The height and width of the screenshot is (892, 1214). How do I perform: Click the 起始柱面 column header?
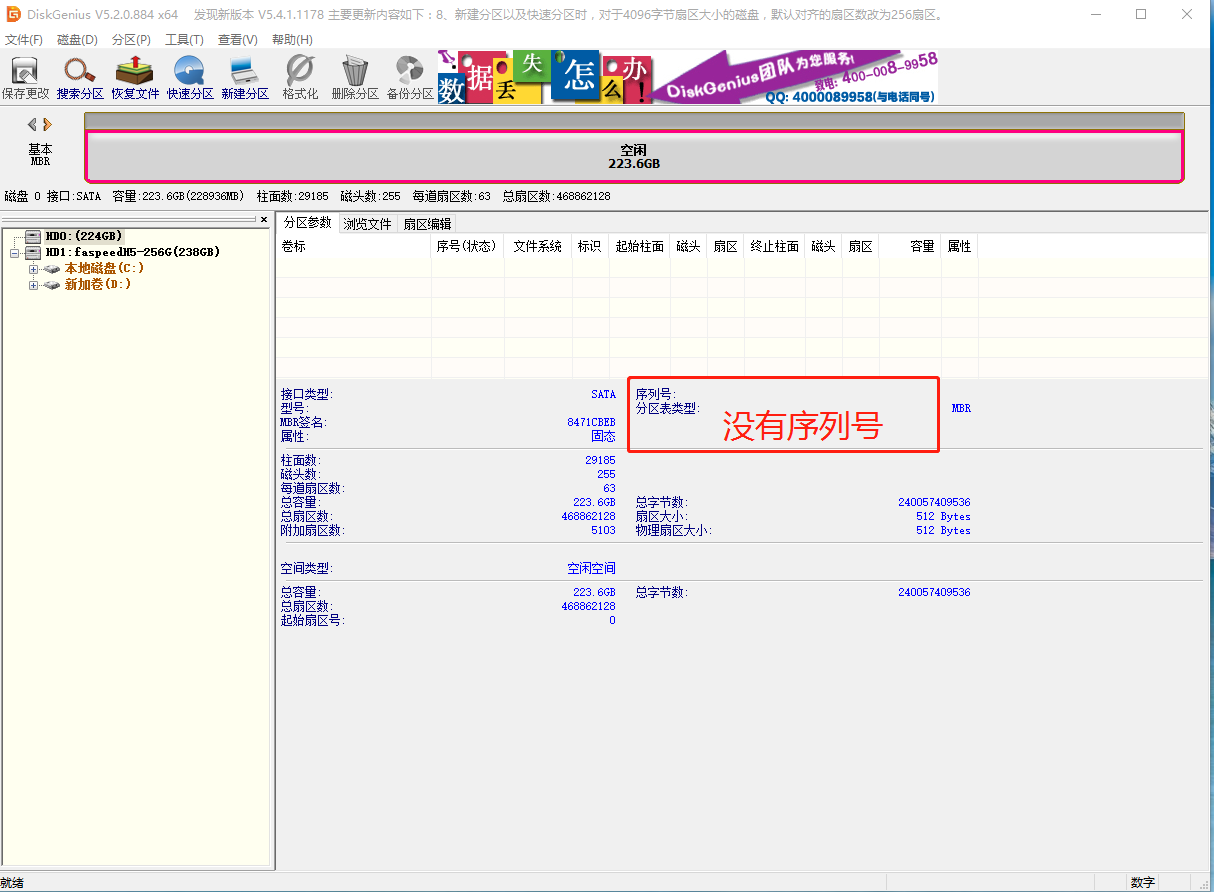click(x=640, y=246)
